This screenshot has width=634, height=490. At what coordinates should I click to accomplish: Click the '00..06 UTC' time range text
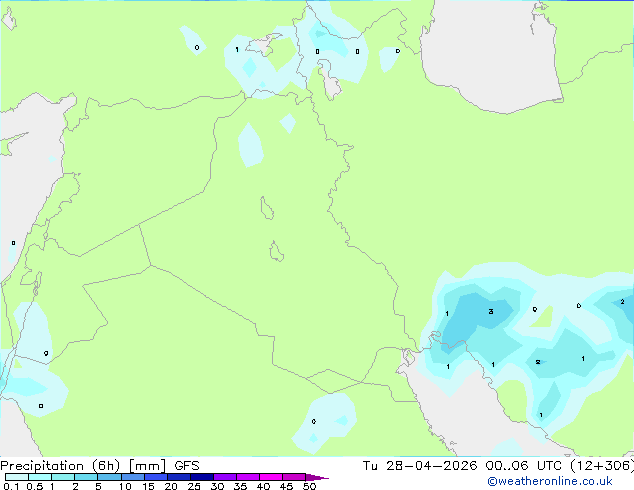[x=524, y=466]
